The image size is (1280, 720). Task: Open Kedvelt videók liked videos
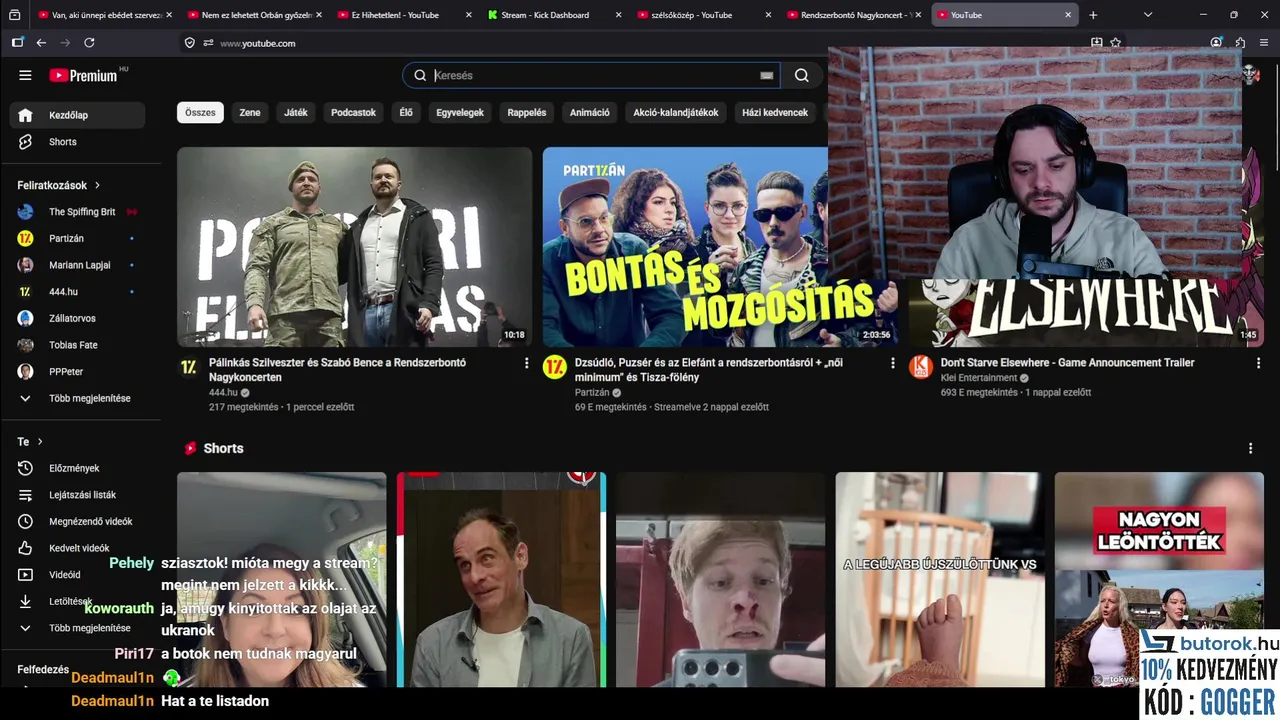click(x=77, y=548)
